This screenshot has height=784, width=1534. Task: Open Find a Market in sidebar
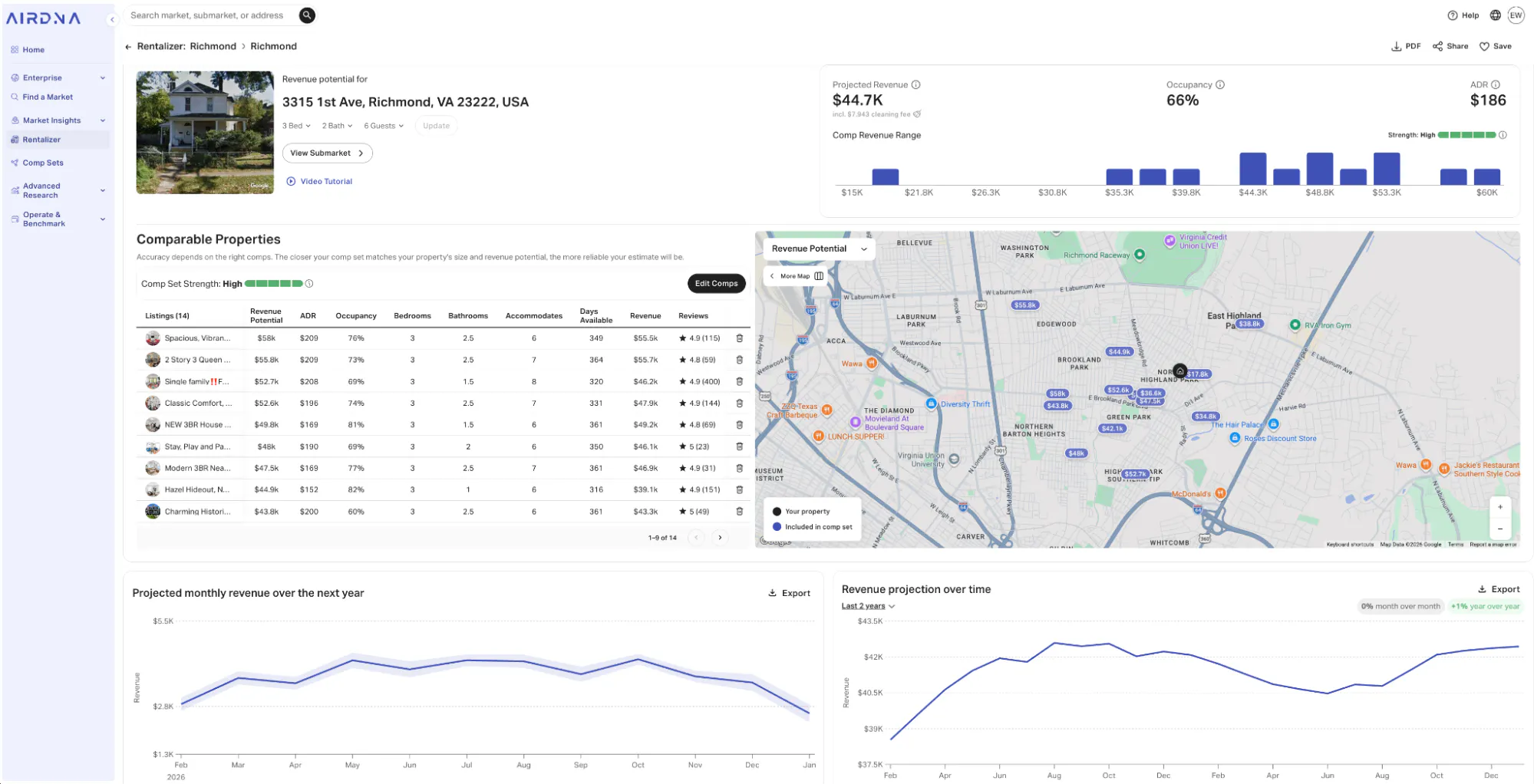[x=48, y=97]
